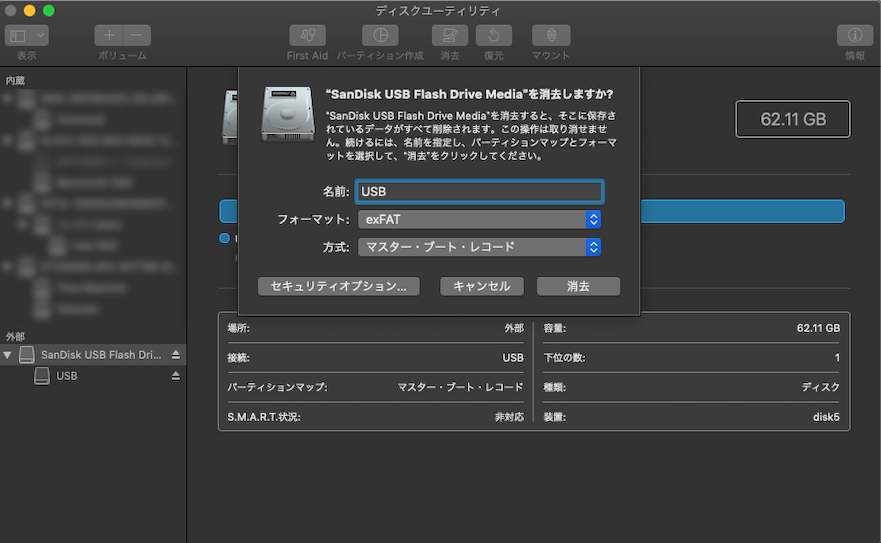Click the 62.11 GB capacity value in the table
Screen dimensions: 881x543
pos(818,328)
